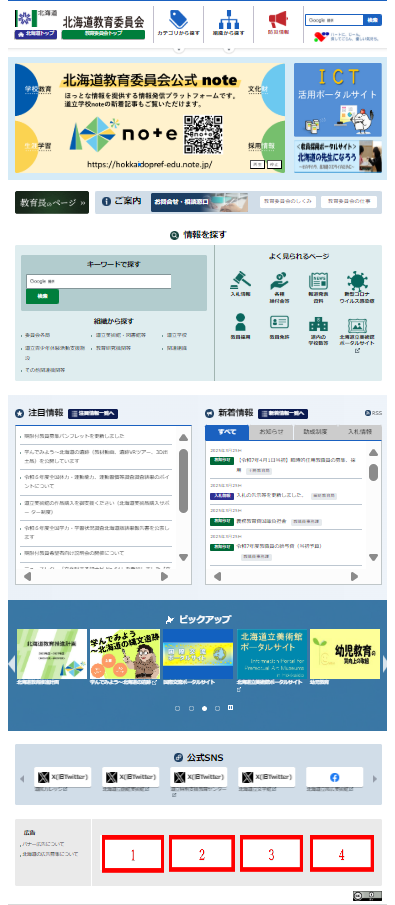Expand chevron under category search
Viewport: 395px width, 905px height.
pyautogui.click(x=178, y=50)
